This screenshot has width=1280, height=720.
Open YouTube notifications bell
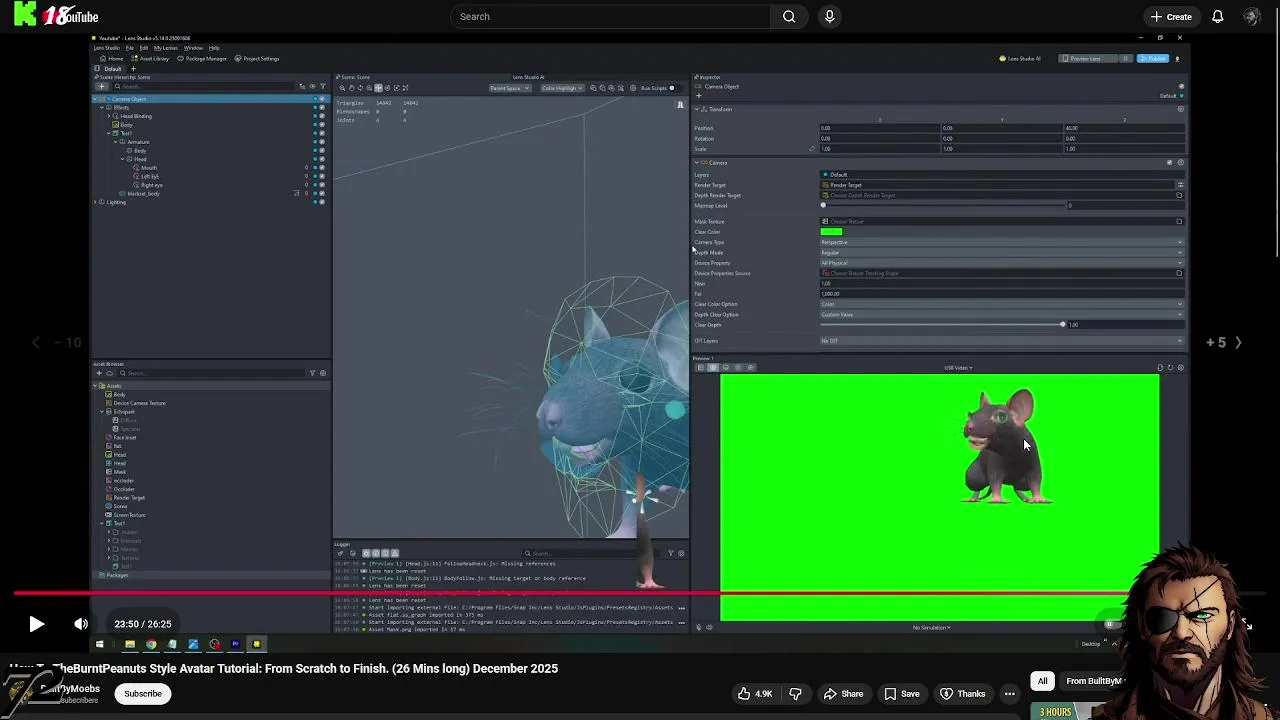[x=1218, y=16]
